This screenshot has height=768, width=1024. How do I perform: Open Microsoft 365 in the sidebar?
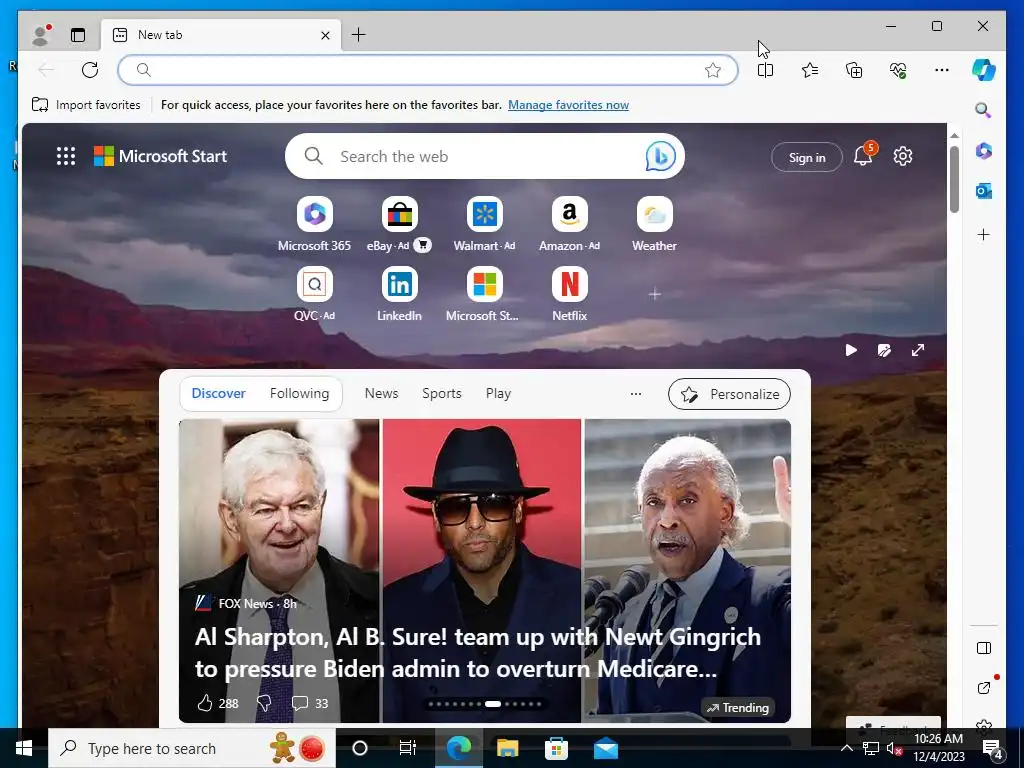pos(984,151)
